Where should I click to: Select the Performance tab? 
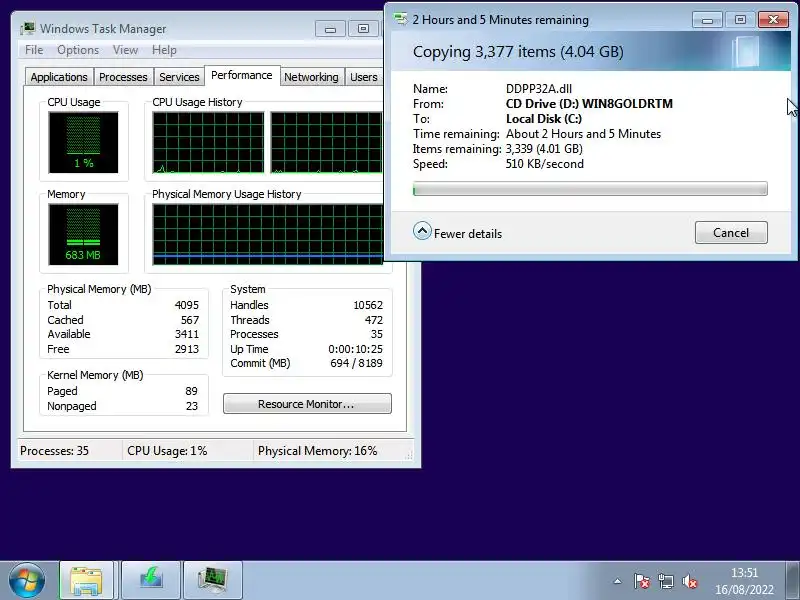[242, 76]
